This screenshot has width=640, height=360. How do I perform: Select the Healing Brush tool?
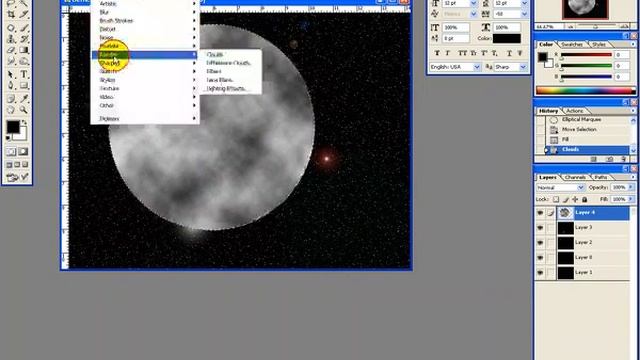point(11,28)
